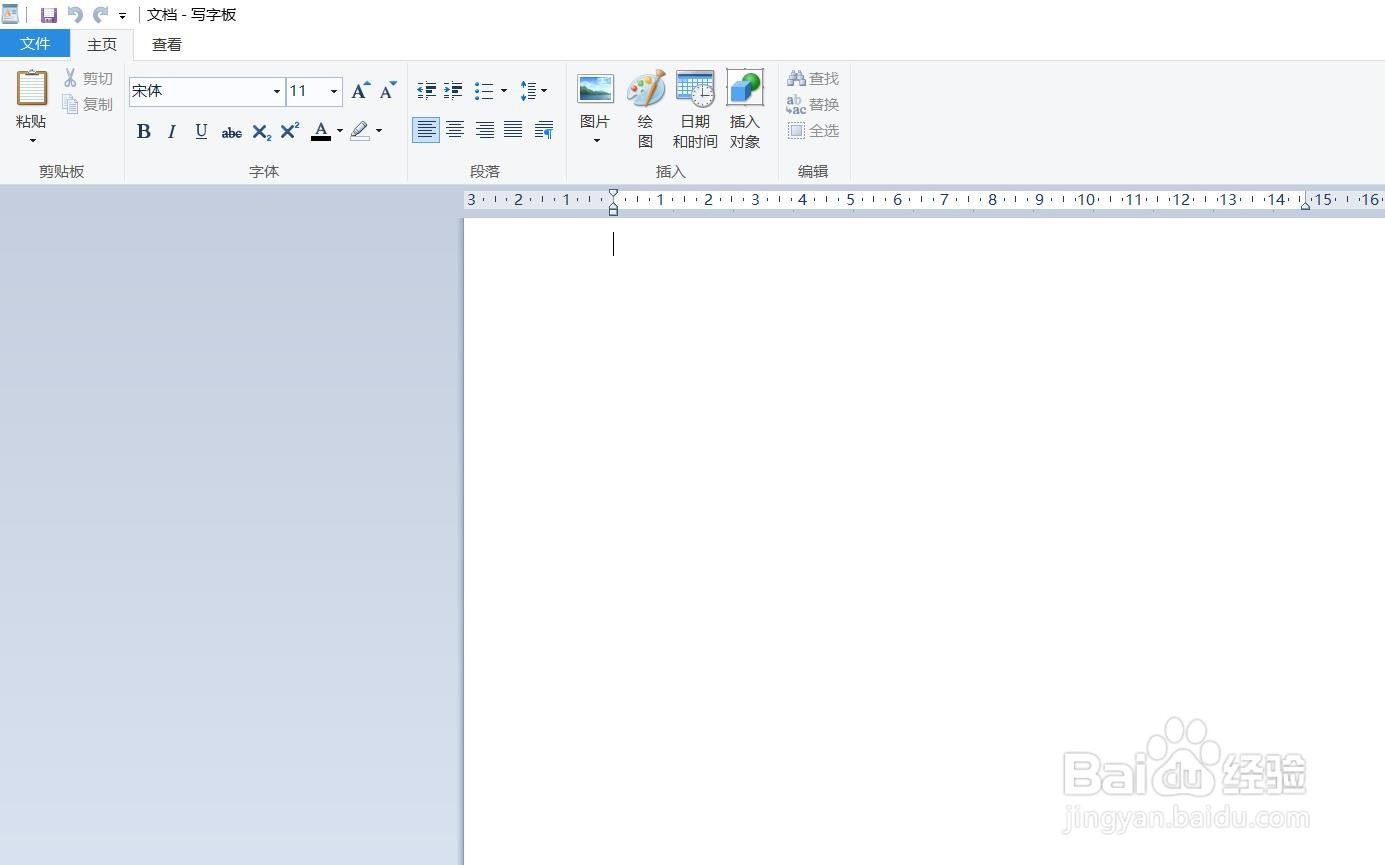This screenshot has width=1385, height=865.
Task: Click the Undo arrow in title bar
Action: (x=75, y=15)
